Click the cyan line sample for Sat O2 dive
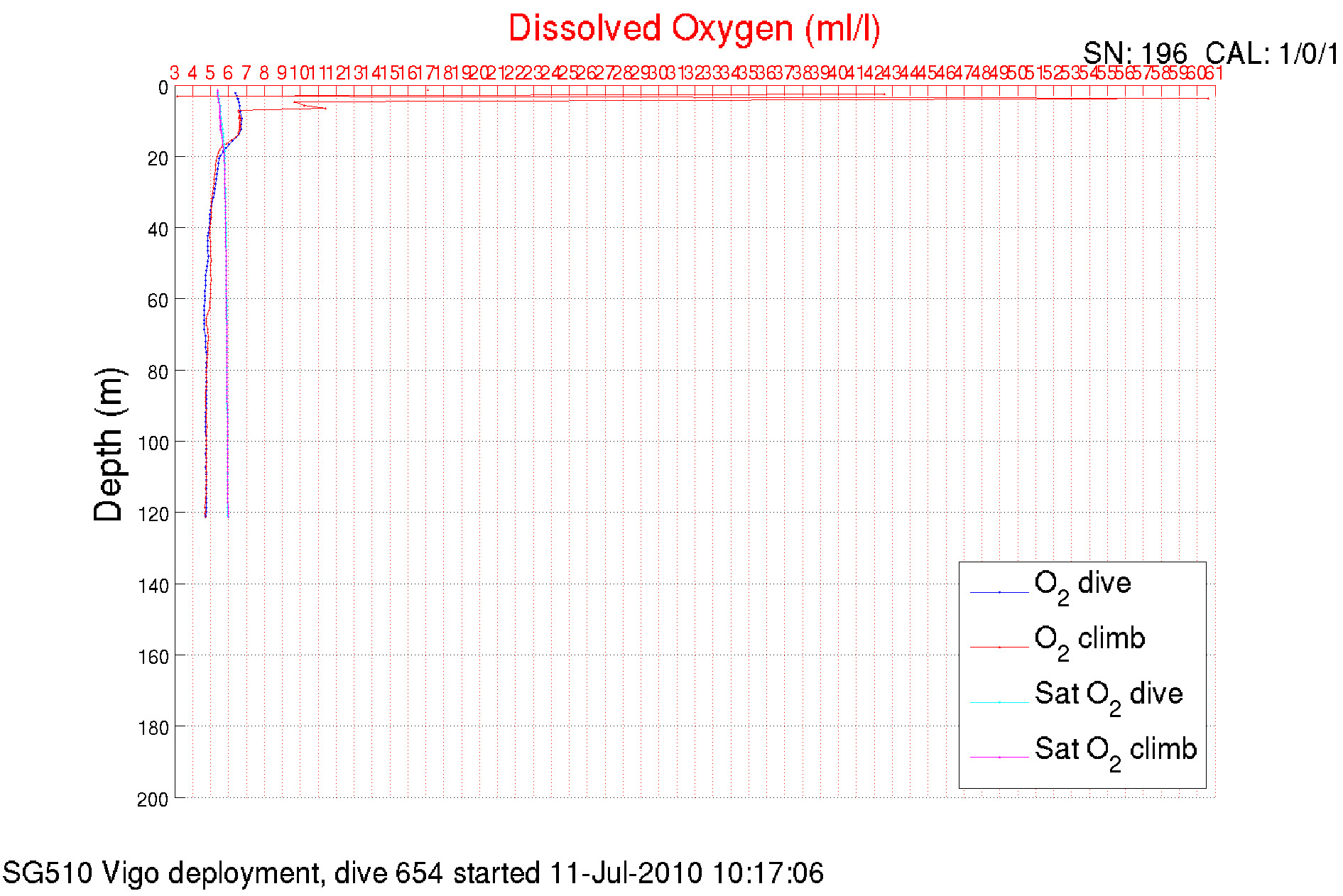Viewport: 1343px width, 896px height. (999, 703)
